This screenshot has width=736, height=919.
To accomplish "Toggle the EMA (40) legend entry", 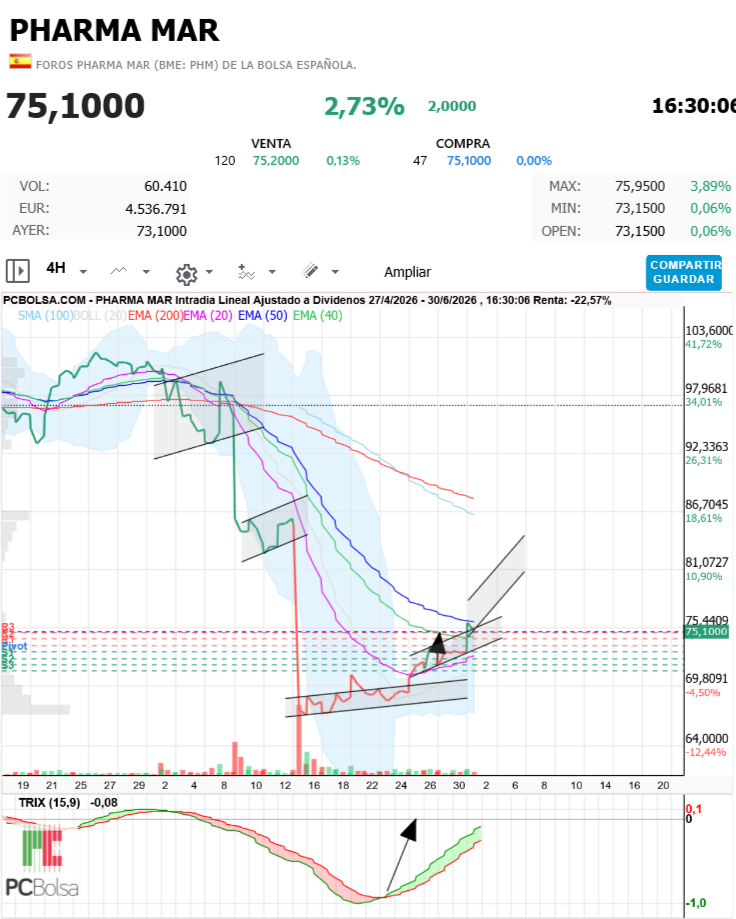I will [x=318, y=315].
